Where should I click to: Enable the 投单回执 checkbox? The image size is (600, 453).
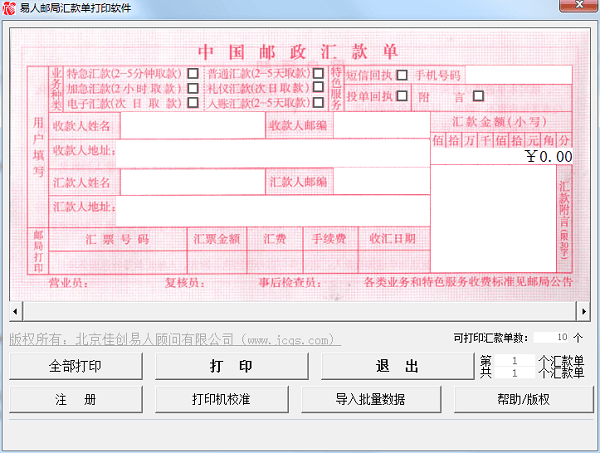click(x=402, y=96)
